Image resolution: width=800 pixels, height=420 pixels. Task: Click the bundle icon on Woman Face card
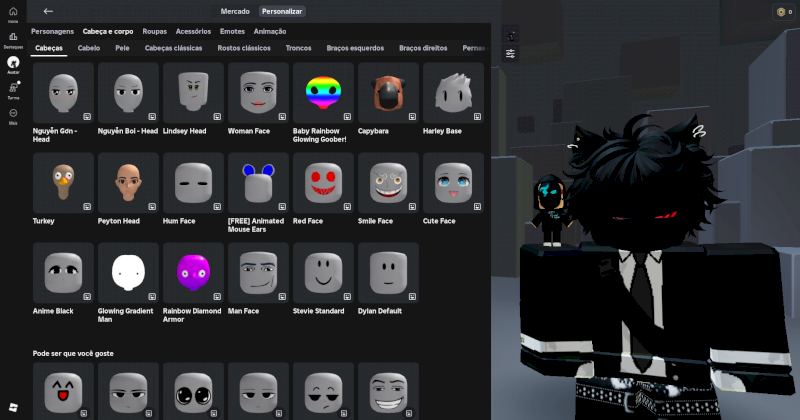point(282,116)
